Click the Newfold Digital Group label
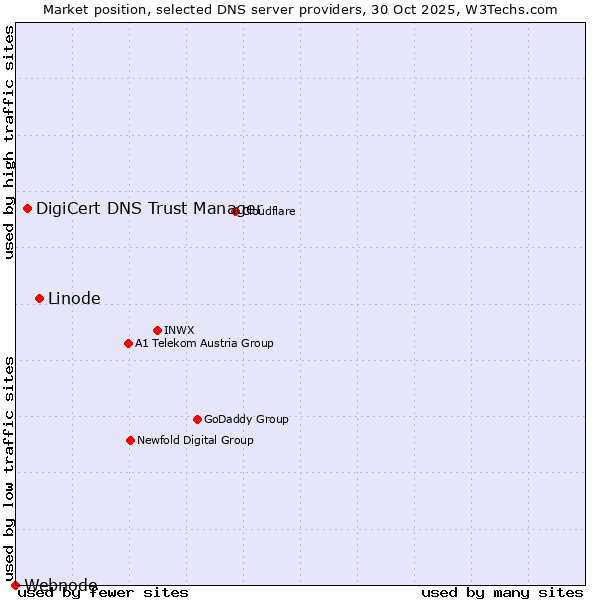Viewport: 600px width, 600px height. click(x=195, y=440)
